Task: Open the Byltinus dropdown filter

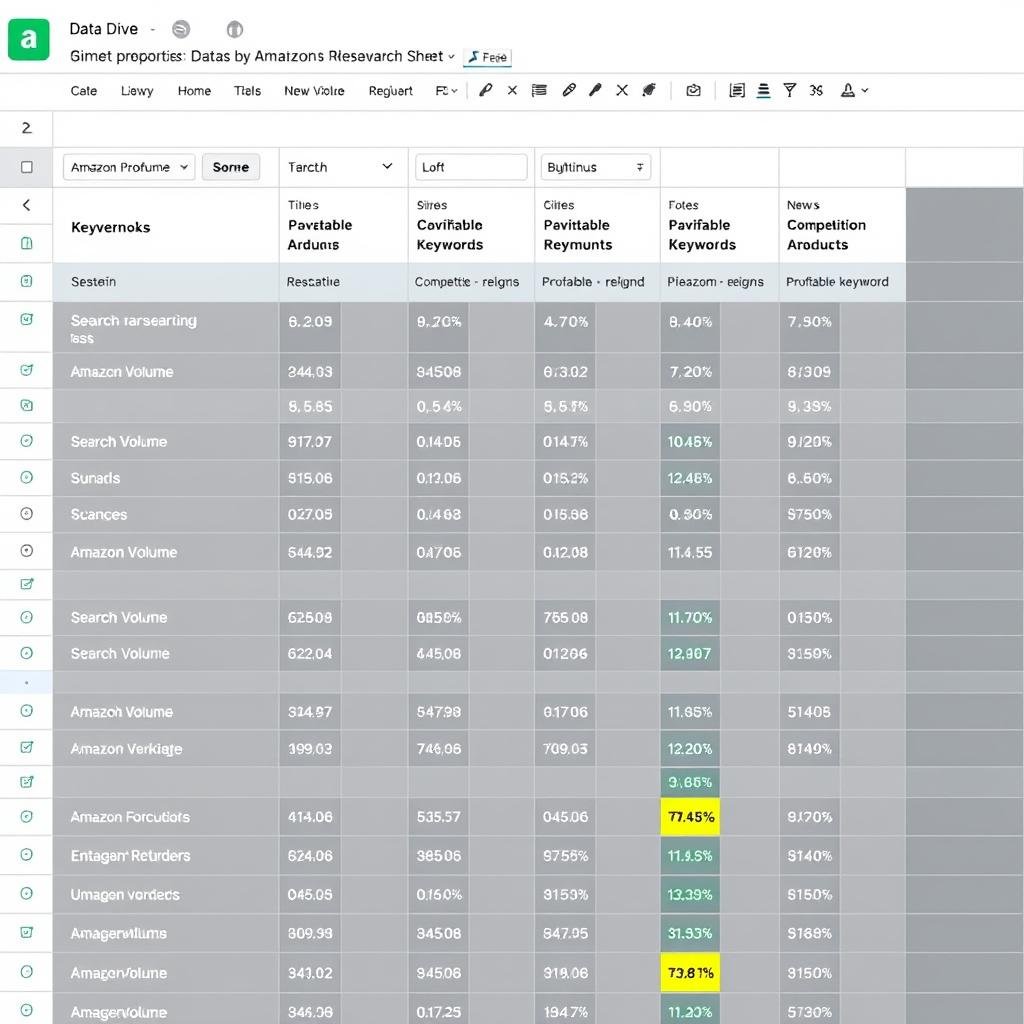Action: [x=596, y=167]
